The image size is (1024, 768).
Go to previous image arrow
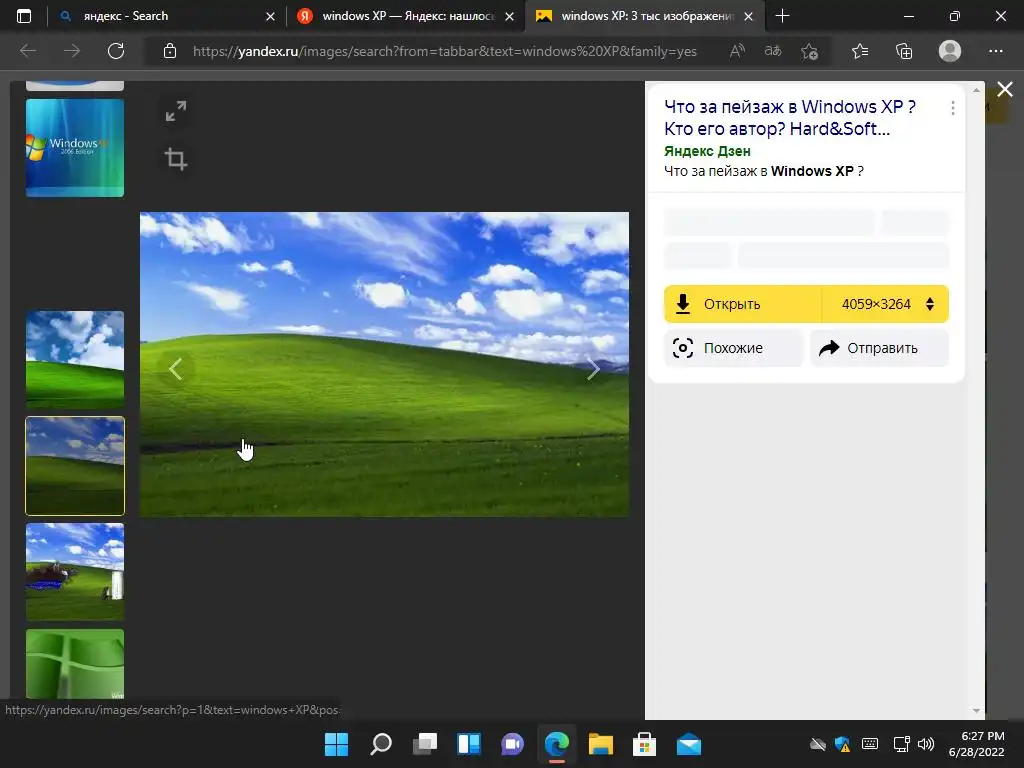tap(175, 369)
